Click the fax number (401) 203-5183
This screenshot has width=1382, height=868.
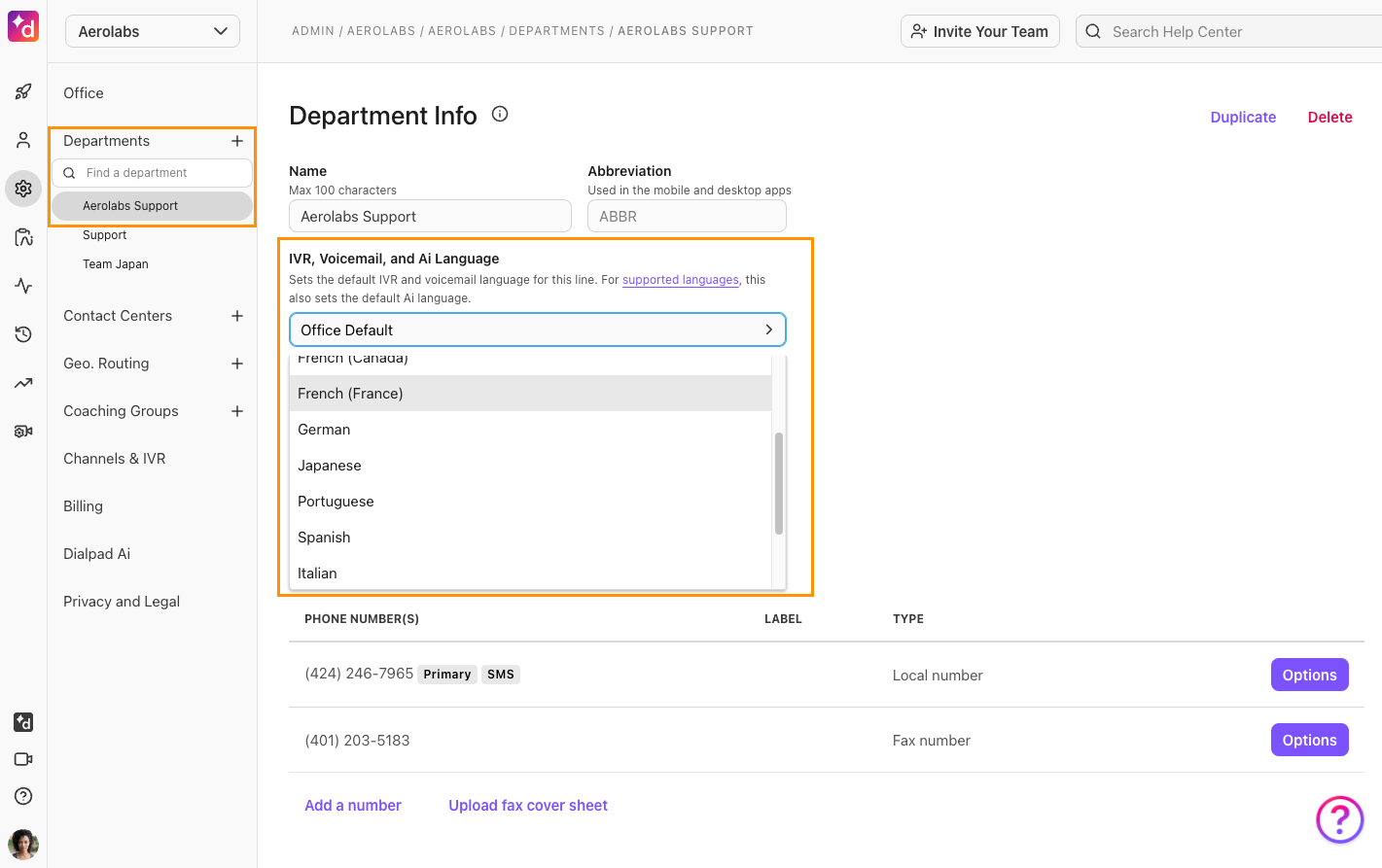[x=357, y=741]
